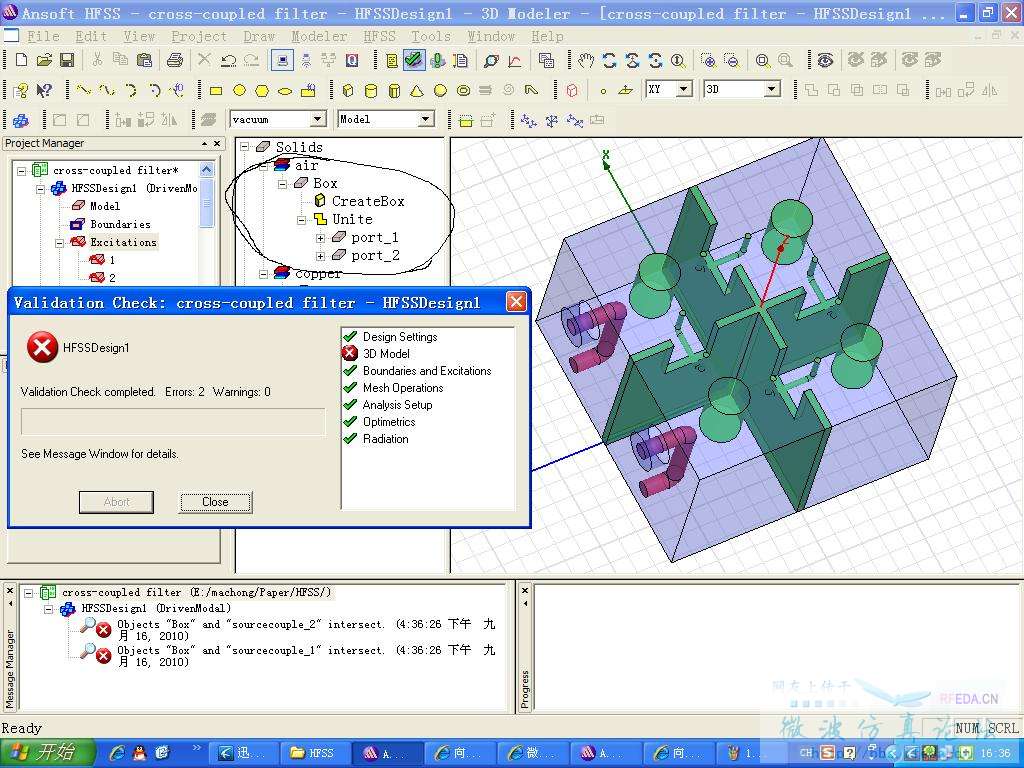This screenshot has width=1024, height=768.
Task: Click the sourcecouple_2 intersect error message
Action: tap(306, 630)
